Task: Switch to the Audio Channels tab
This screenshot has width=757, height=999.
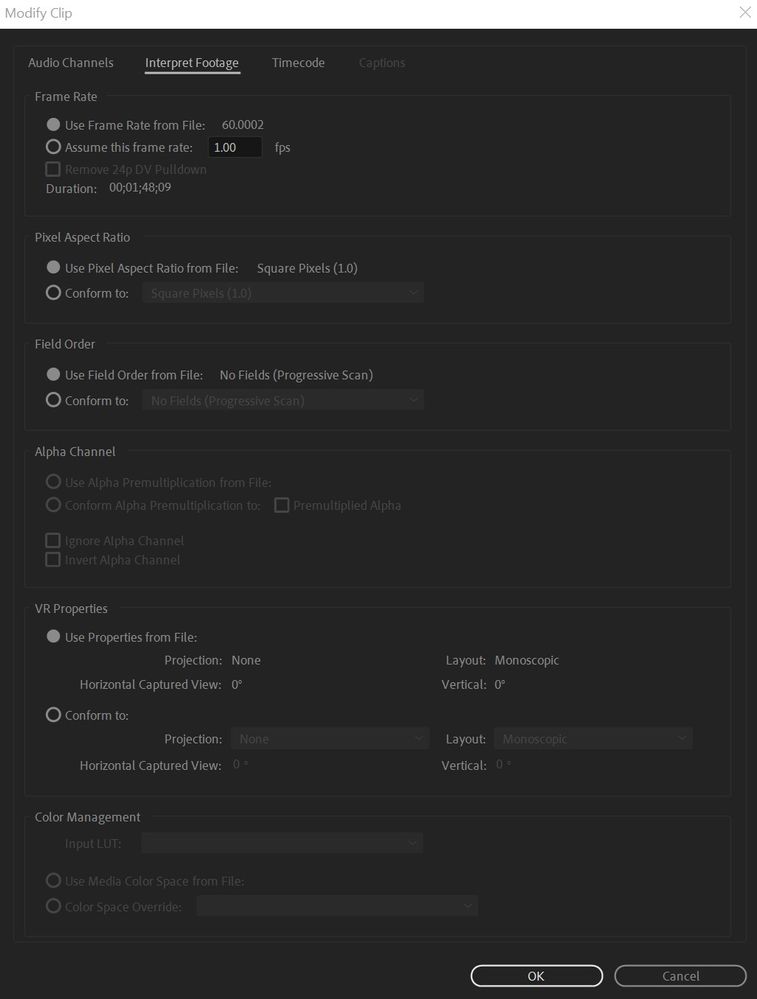Action: pos(70,63)
